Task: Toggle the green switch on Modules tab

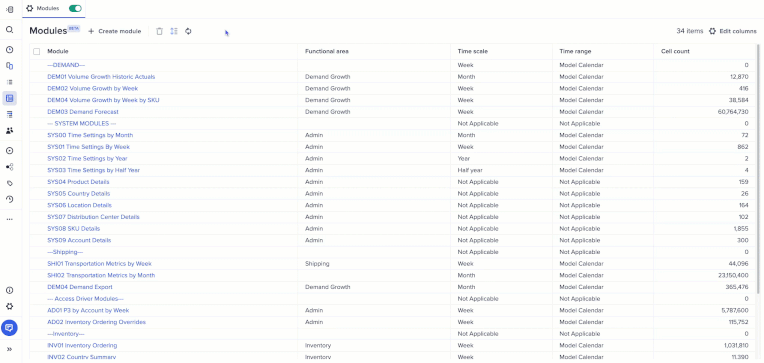Action: 76,8
